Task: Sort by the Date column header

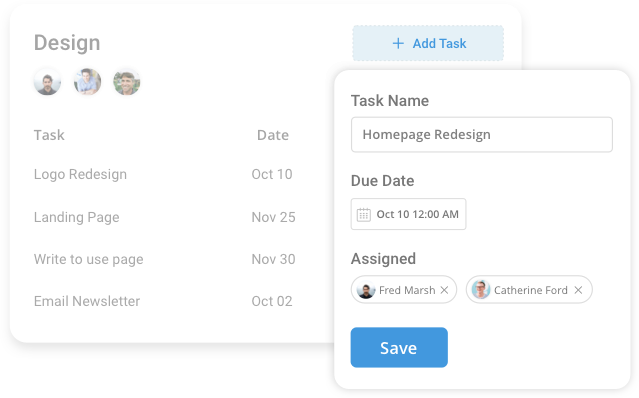Action: 273,135
